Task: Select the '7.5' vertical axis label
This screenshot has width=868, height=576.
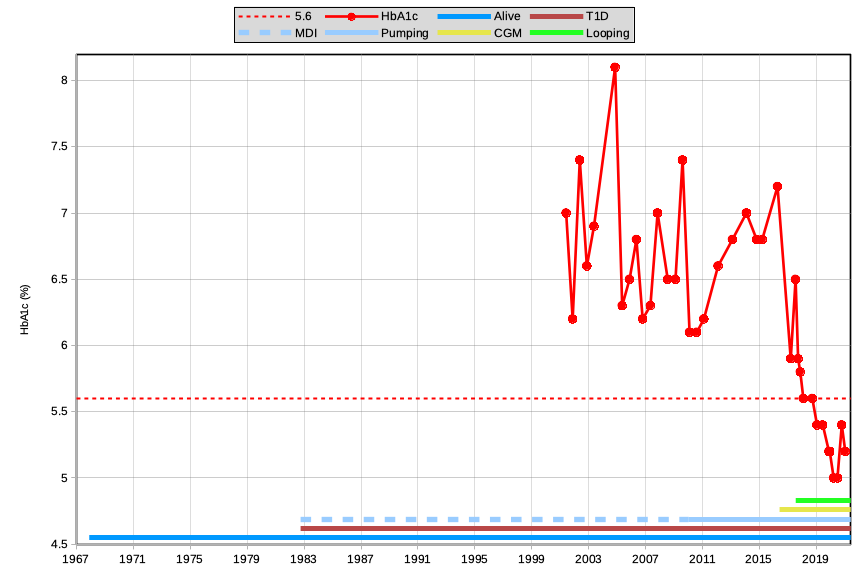Action: click(x=59, y=147)
